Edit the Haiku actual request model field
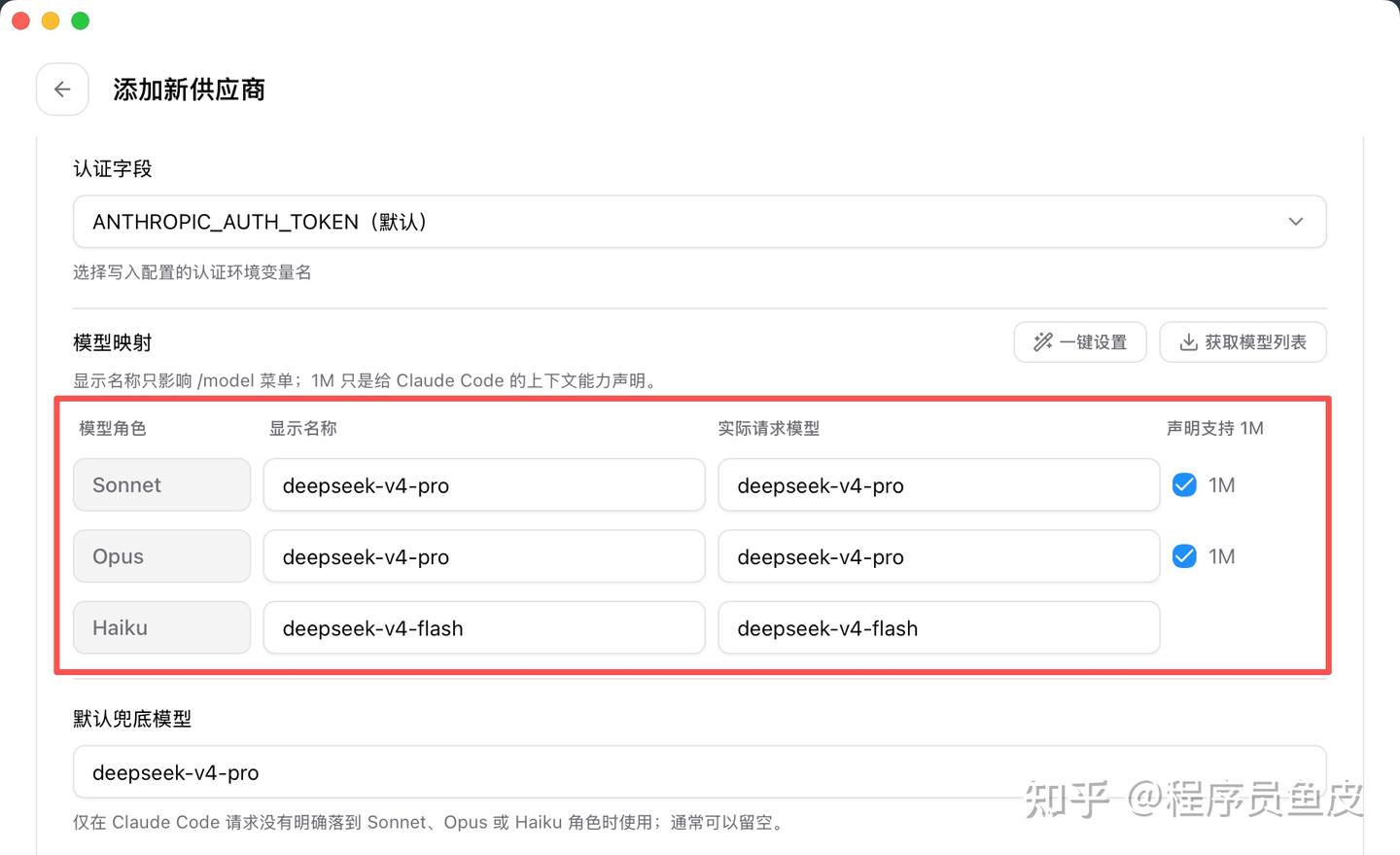This screenshot has width=1400, height=855. click(938, 628)
